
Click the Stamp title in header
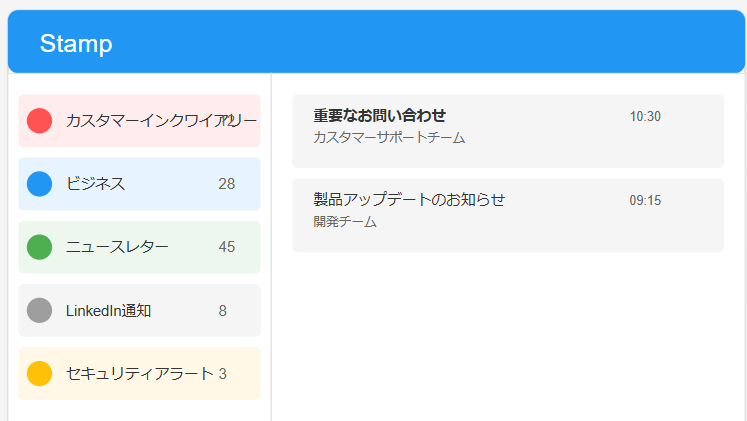pyautogui.click(x=76, y=44)
